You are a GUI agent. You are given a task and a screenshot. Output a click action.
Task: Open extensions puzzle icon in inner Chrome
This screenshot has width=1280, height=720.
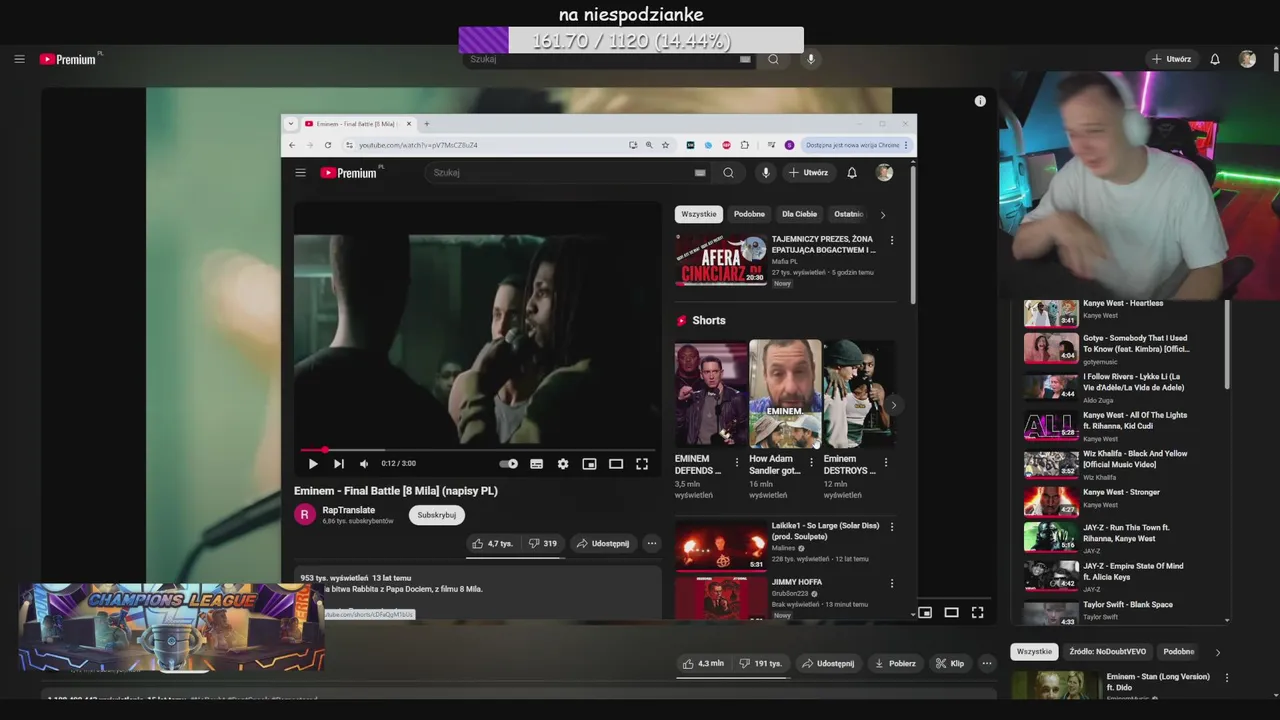click(744, 145)
